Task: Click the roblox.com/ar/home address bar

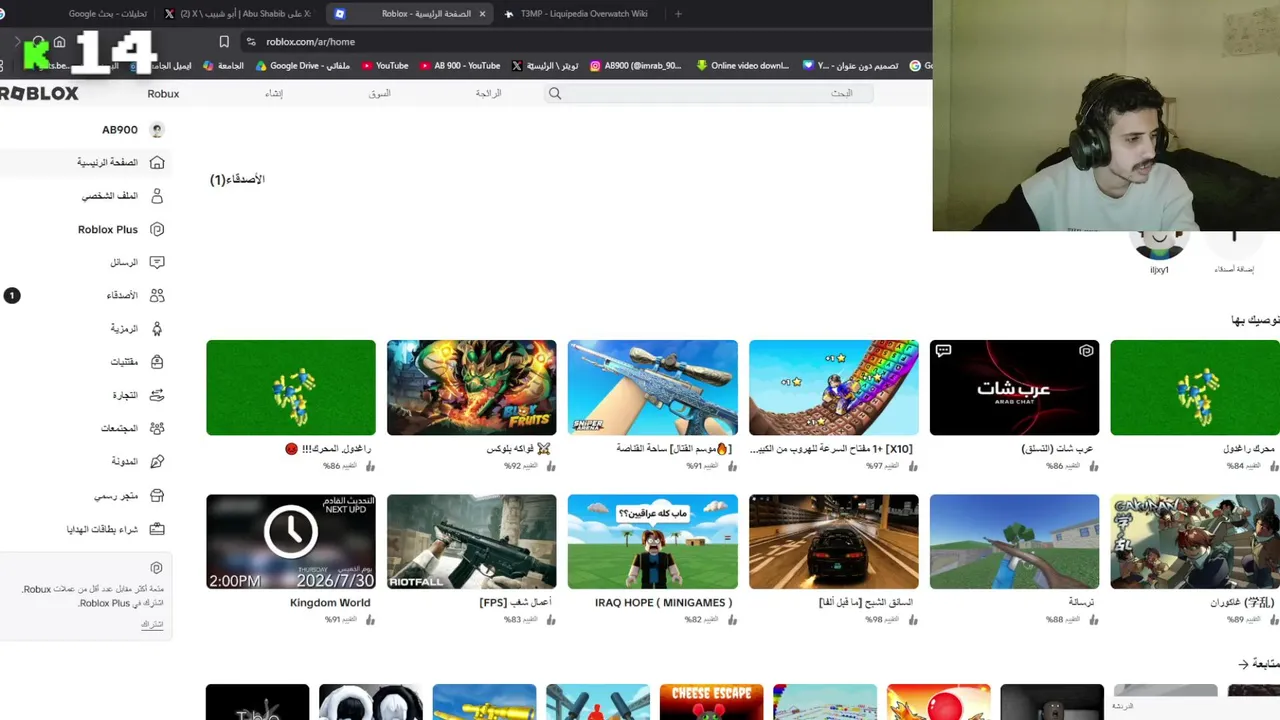Action: (310, 42)
